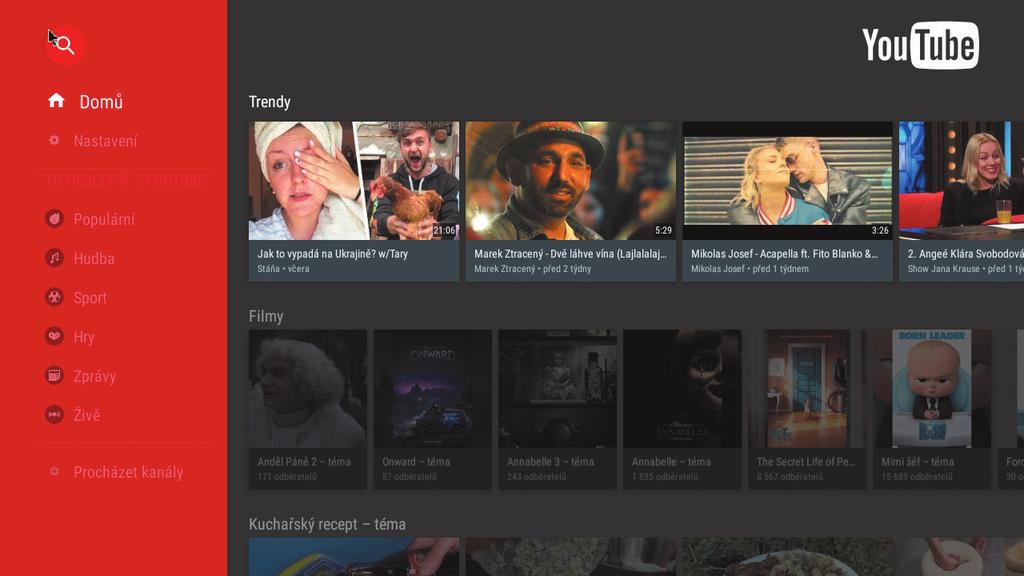Screen dimensions: 1024x576
Task: Click the Trendy section heading
Action: click(270, 102)
